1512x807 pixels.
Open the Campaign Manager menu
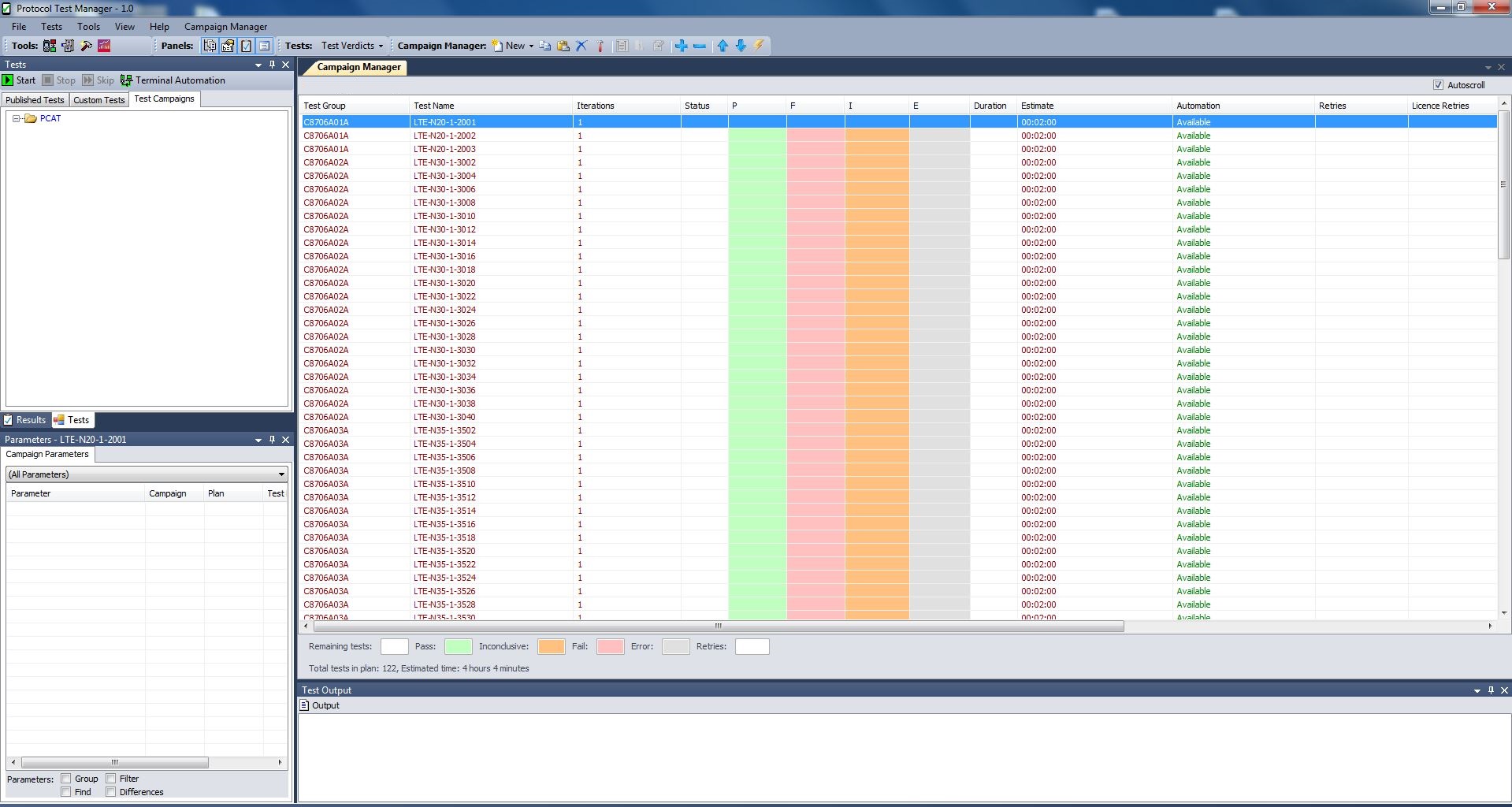pyautogui.click(x=225, y=27)
